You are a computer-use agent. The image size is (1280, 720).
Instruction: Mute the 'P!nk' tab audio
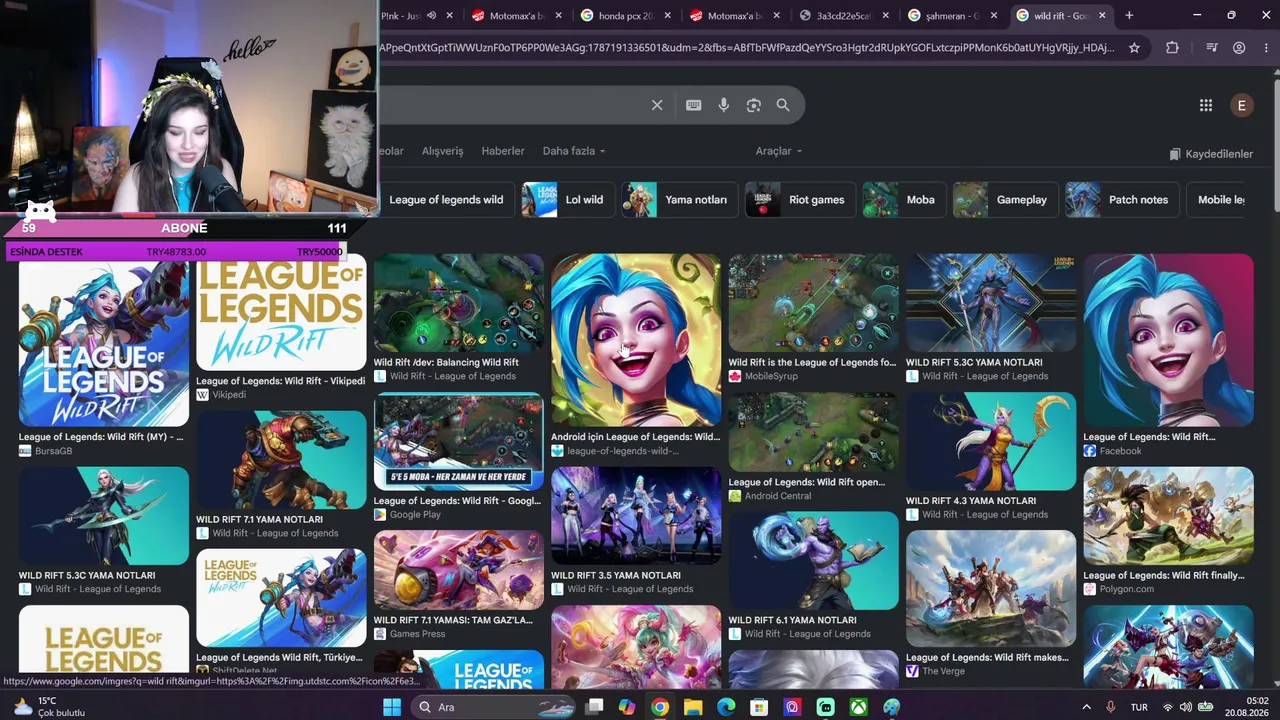[431, 15]
